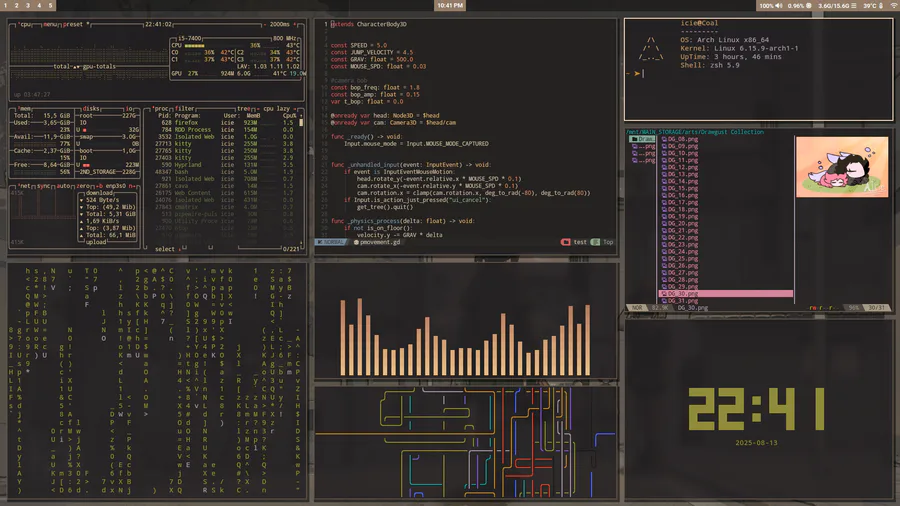Increase update interval with the plus after 2000ms
This screenshot has width=900, height=506.
[295, 24]
